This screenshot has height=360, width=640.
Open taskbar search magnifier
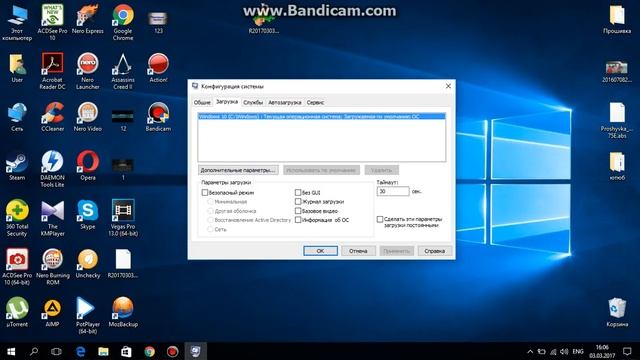coord(34,351)
